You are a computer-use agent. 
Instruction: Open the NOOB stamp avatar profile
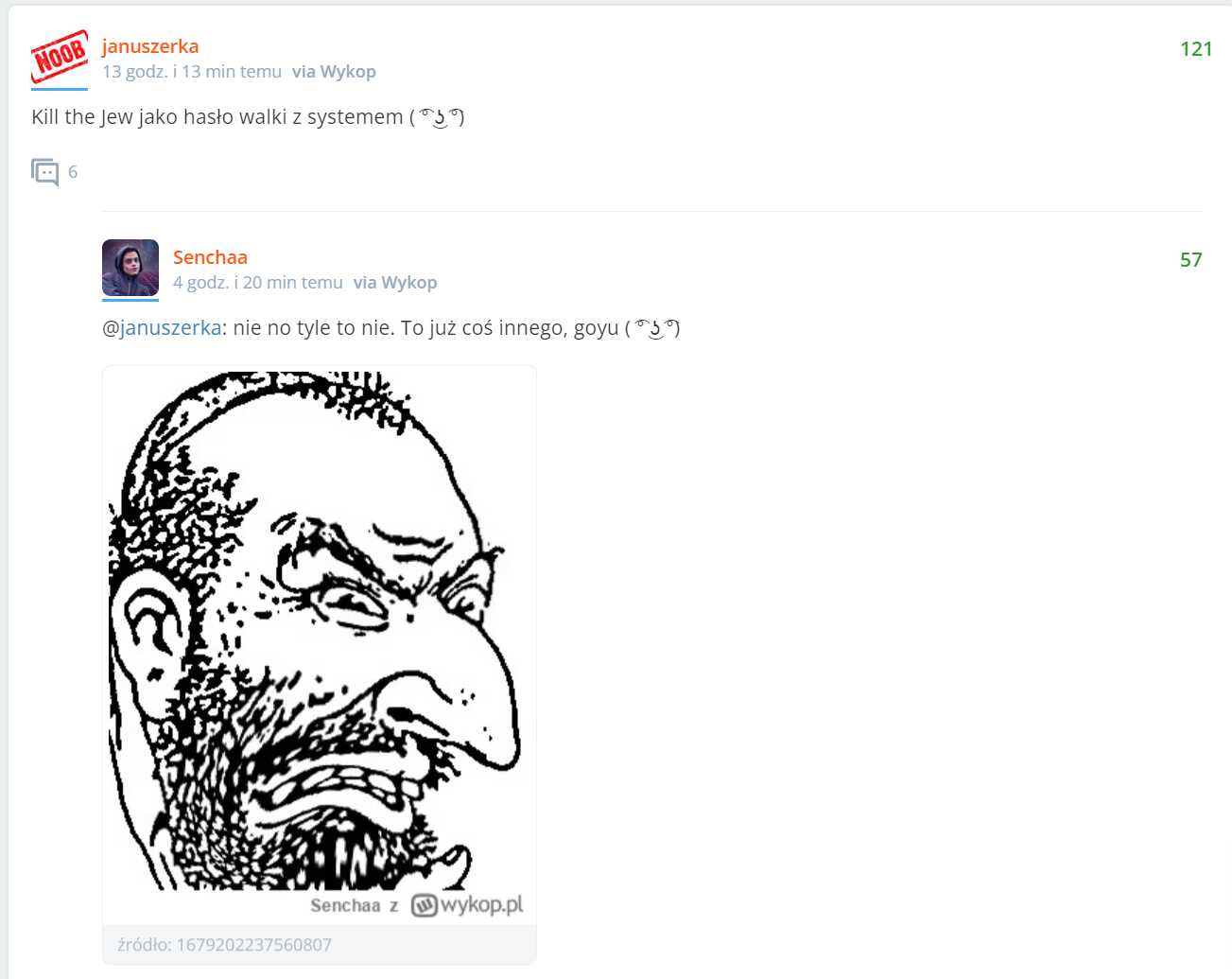point(60,57)
